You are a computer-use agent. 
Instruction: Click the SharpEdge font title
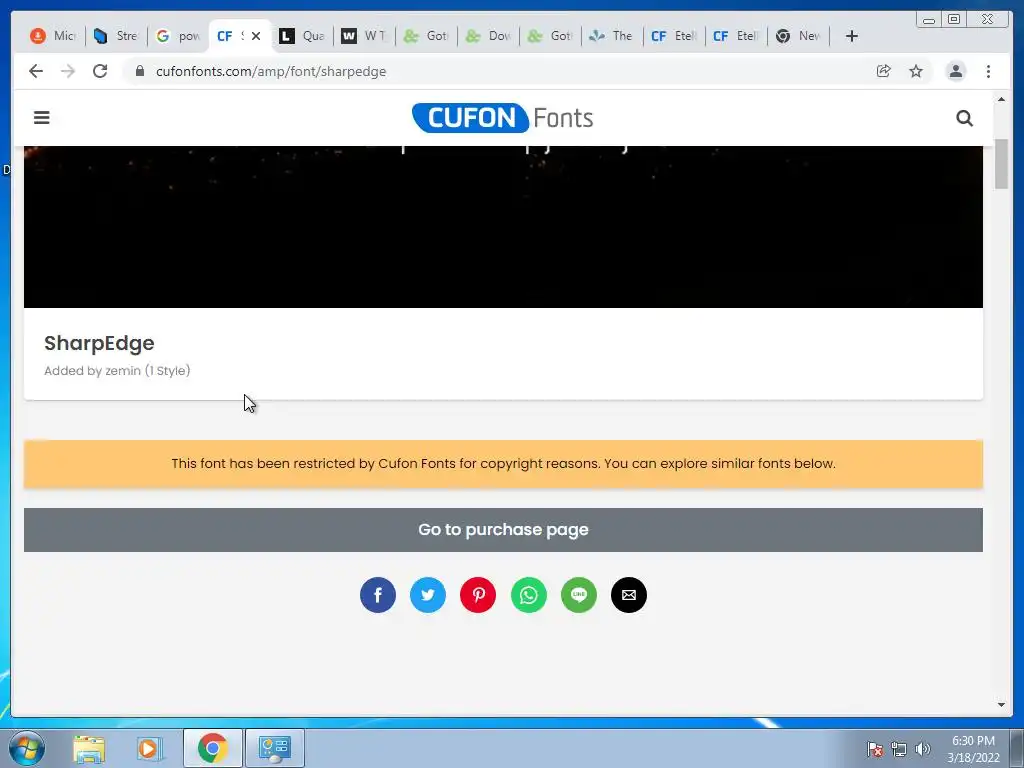99,343
